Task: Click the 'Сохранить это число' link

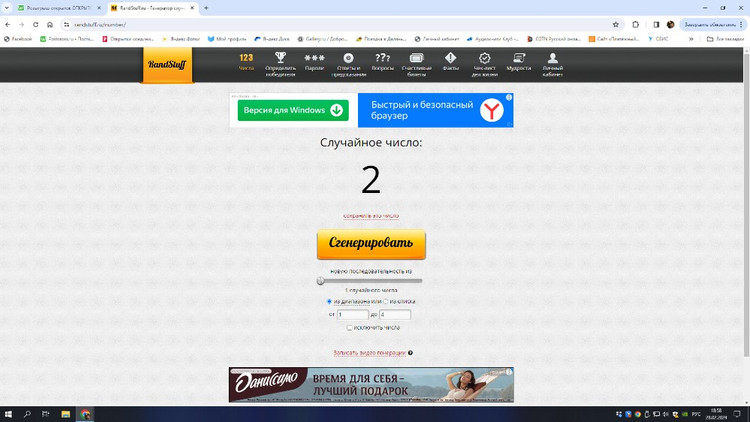Action: pos(371,215)
